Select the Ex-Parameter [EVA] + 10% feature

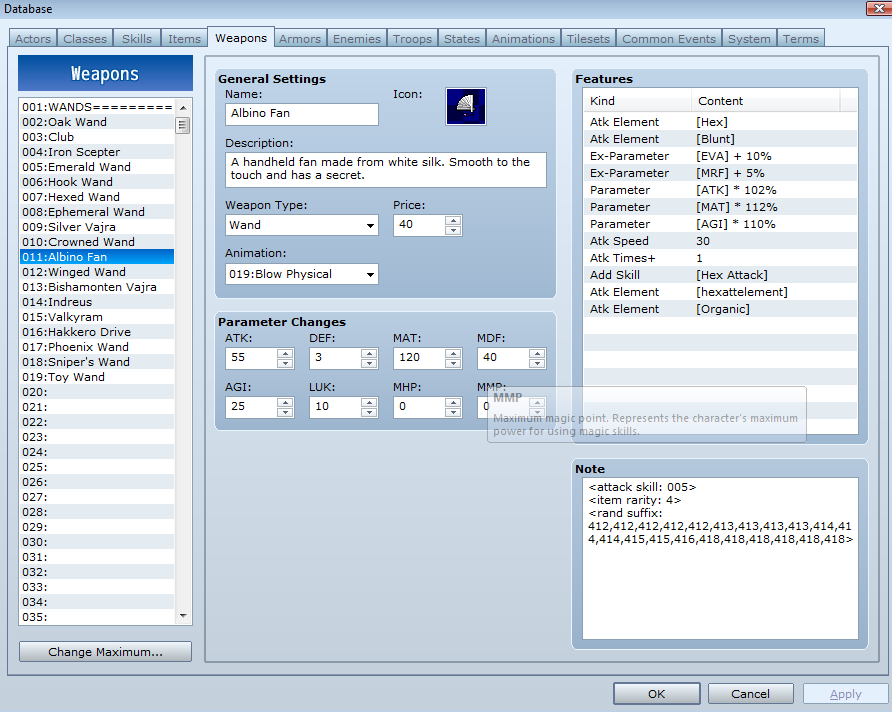point(720,156)
